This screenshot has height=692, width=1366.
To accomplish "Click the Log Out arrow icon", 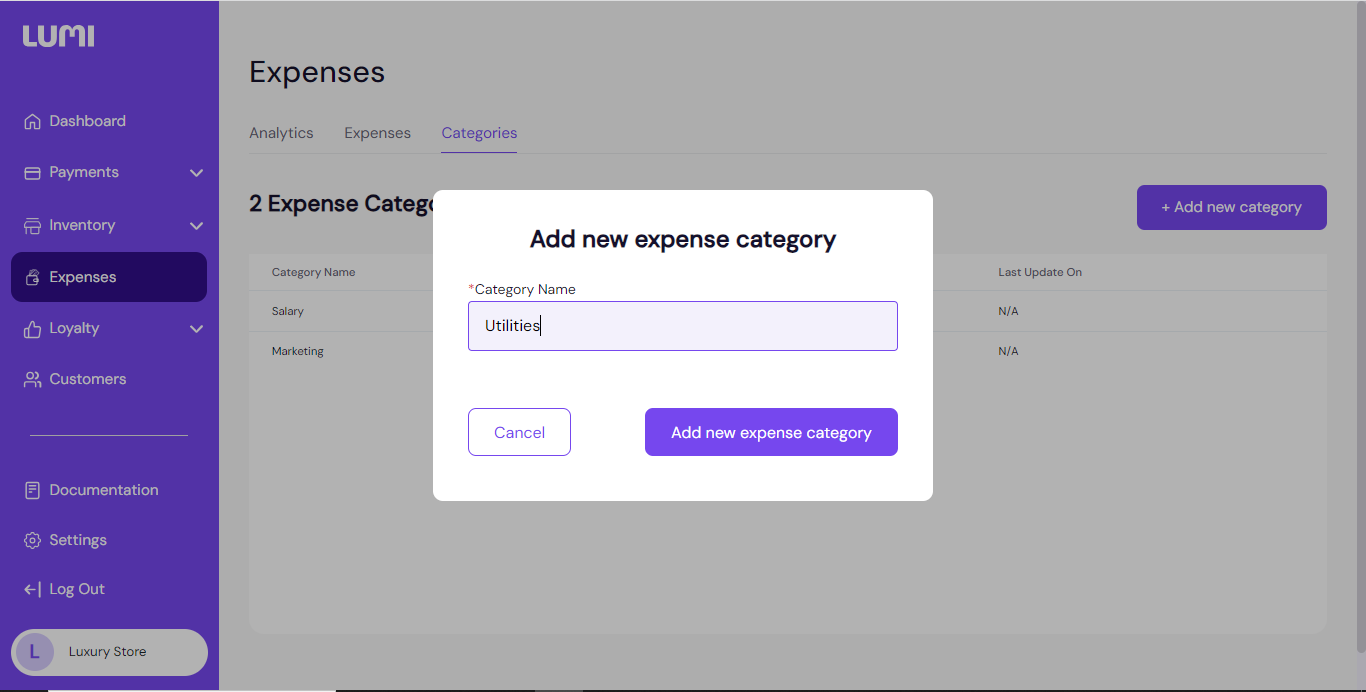I will pos(32,590).
